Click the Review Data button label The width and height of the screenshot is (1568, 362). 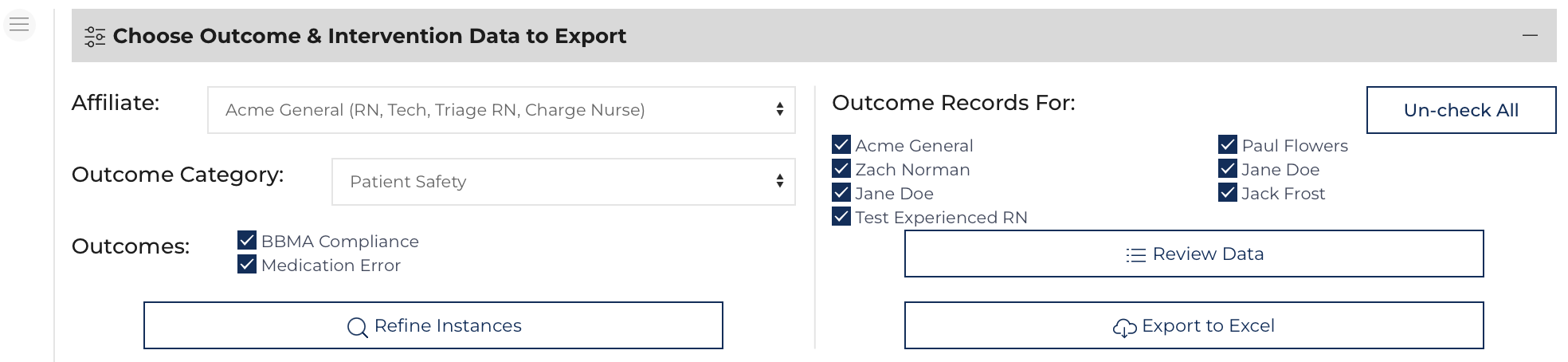point(1208,254)
